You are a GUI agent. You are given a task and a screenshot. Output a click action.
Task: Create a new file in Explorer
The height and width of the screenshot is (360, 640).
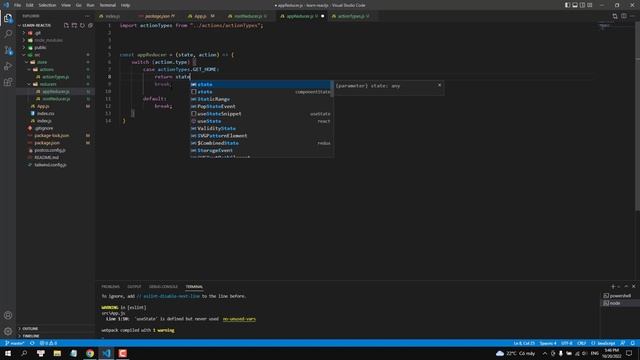coord(66,25)
